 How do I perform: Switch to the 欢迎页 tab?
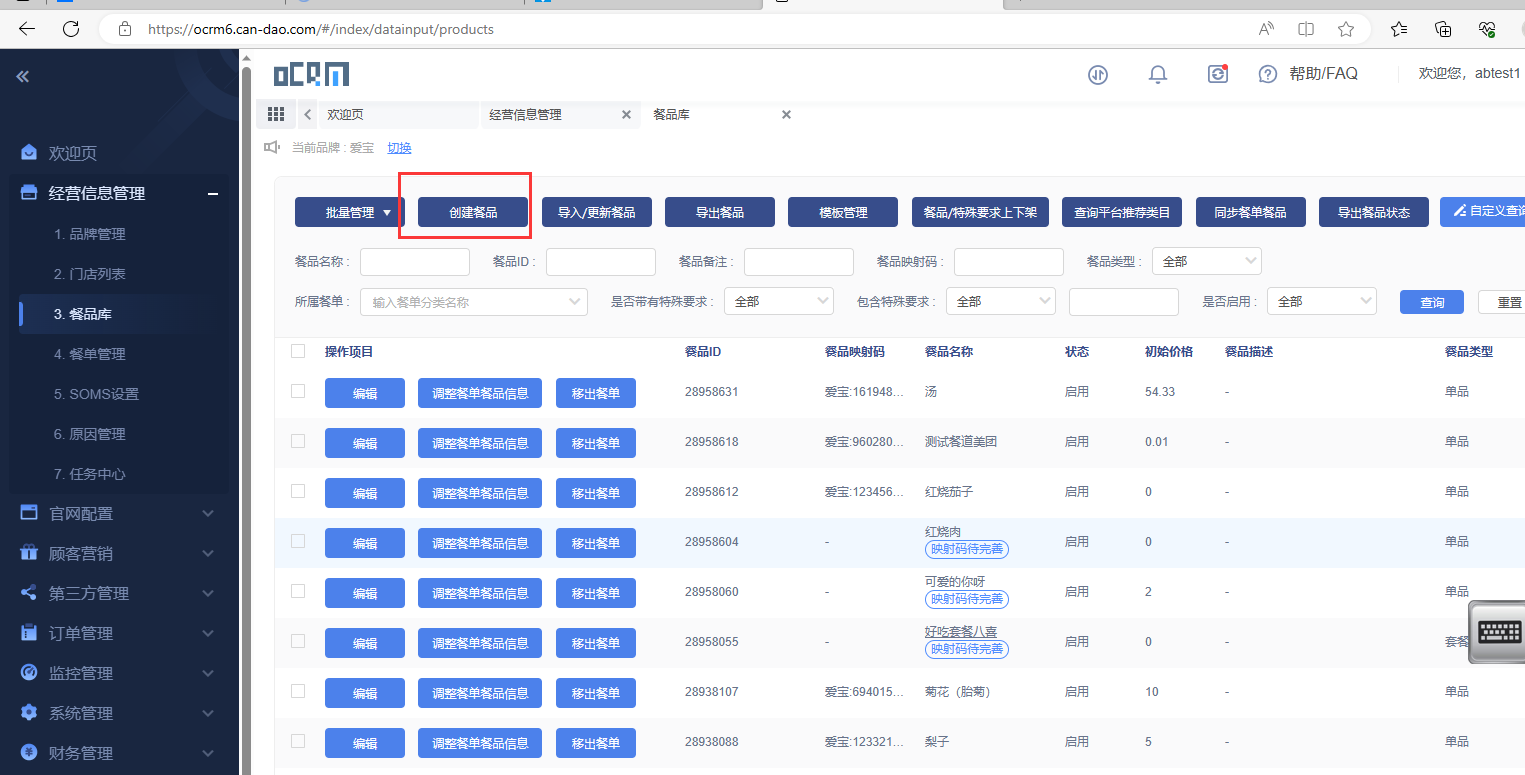pos(346,115)
